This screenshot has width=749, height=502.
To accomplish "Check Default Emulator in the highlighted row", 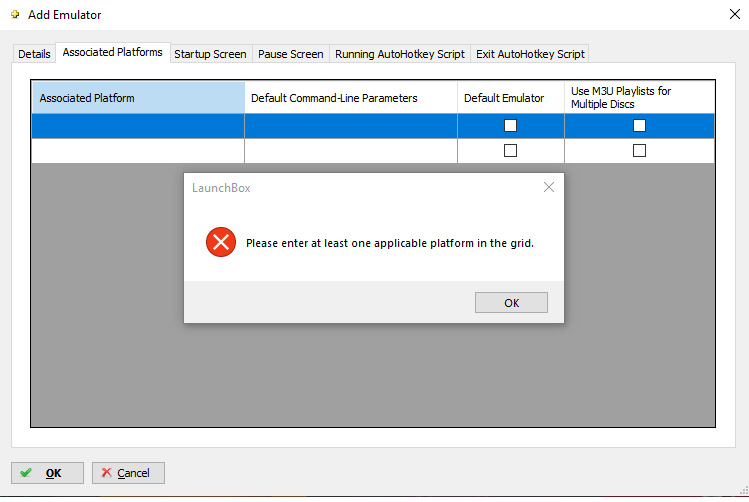I will [x=510, y=126].
